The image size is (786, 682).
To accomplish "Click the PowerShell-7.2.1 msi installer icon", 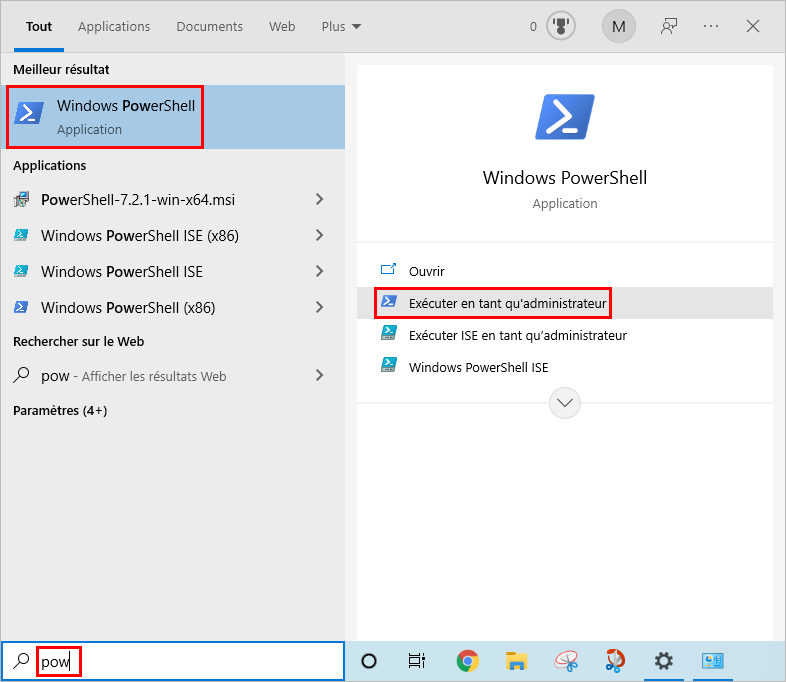I will (21, 199).
